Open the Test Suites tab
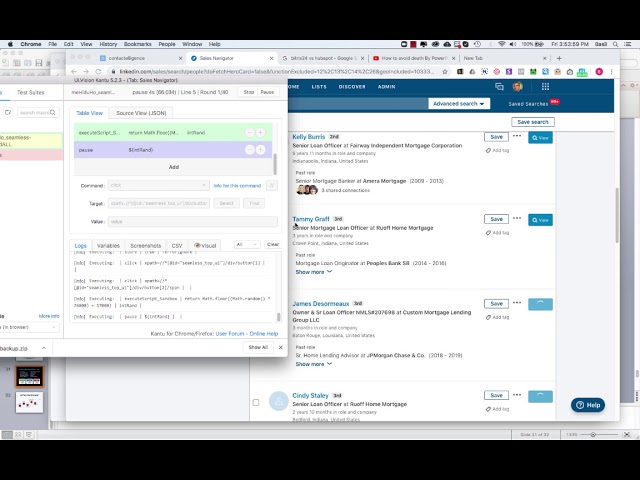 (31, 93)
